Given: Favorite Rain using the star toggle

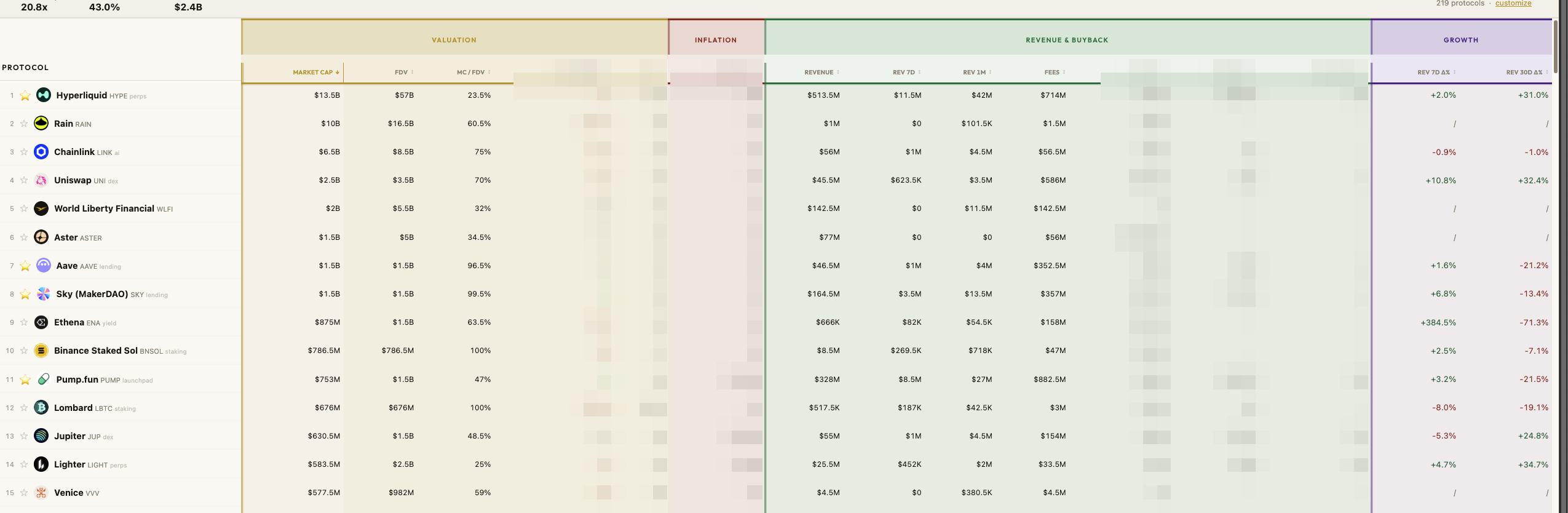Looking at the screenshot, I should point(24,124).
